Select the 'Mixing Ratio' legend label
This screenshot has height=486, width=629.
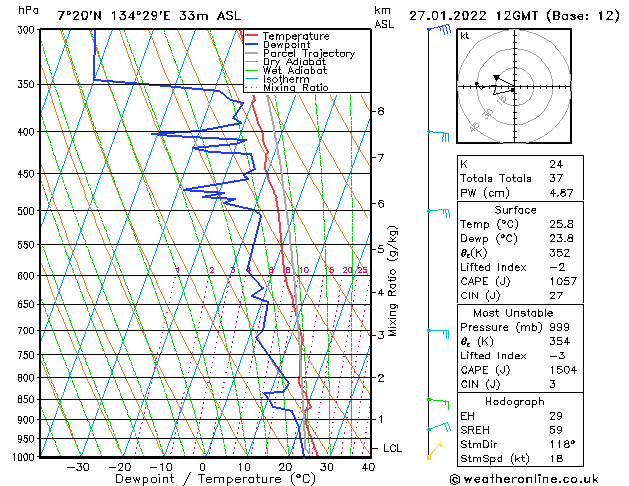point(296,87)
